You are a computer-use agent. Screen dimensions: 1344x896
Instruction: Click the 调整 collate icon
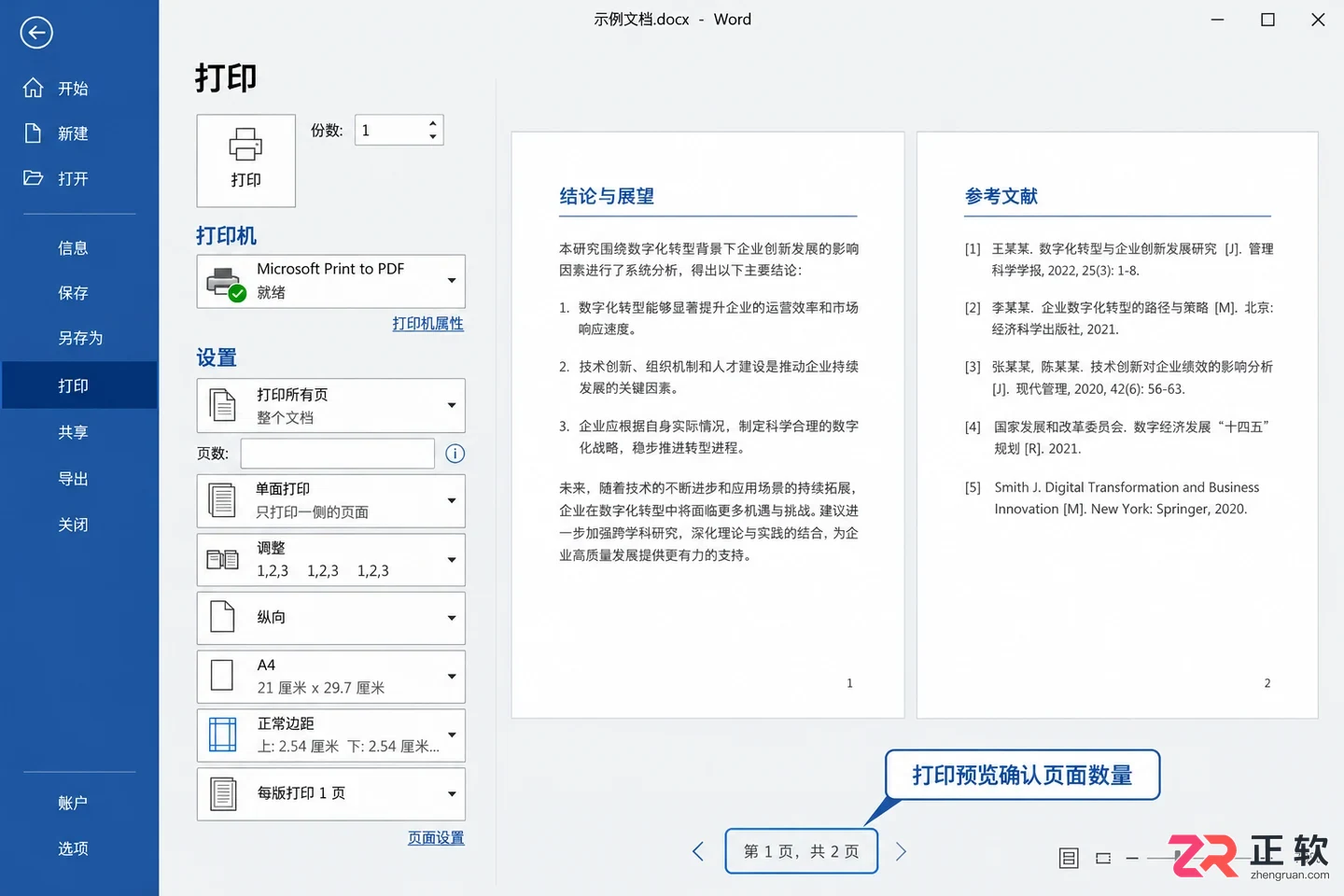223,560
